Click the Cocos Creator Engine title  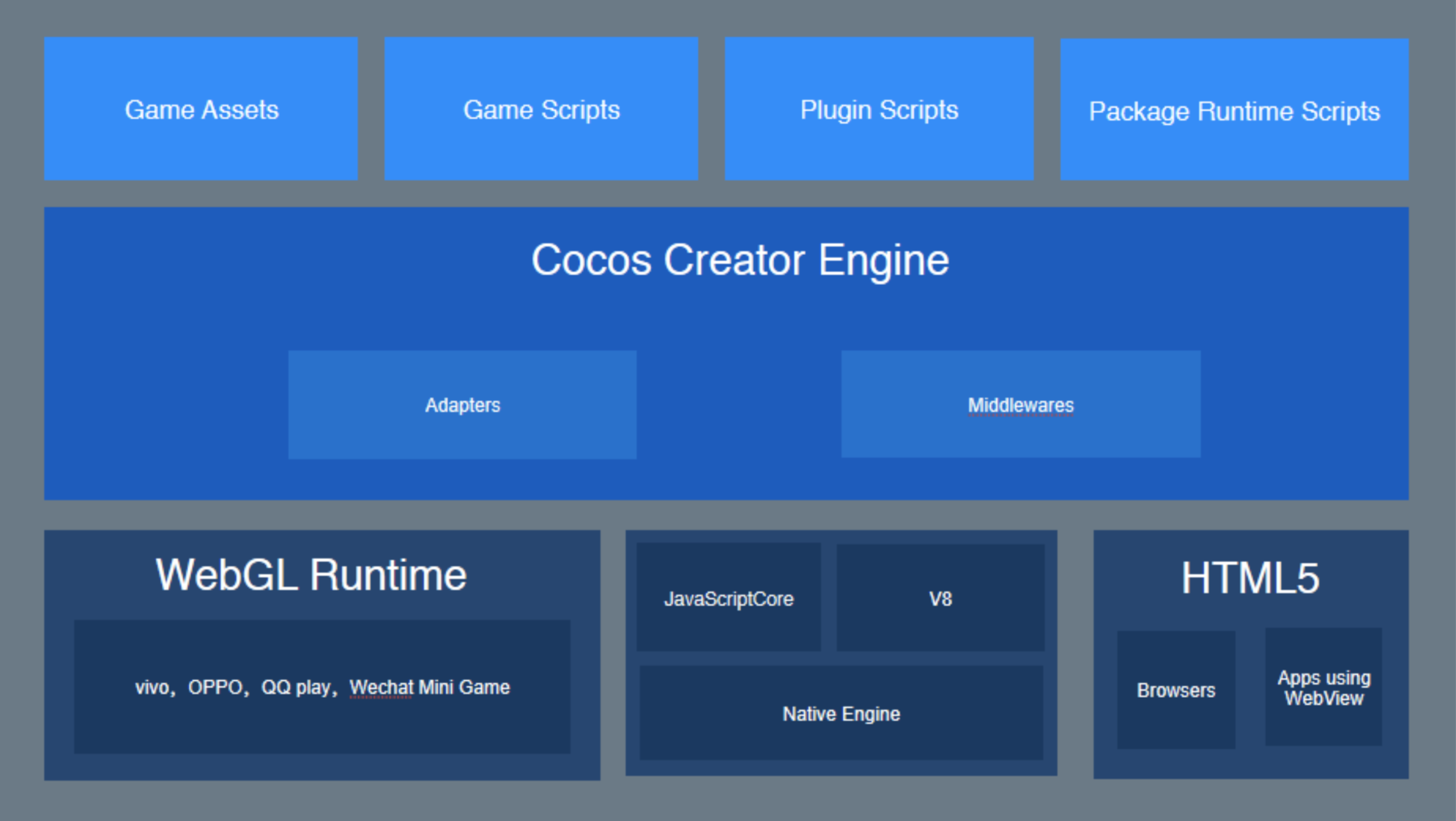click(x=740, y=260)
